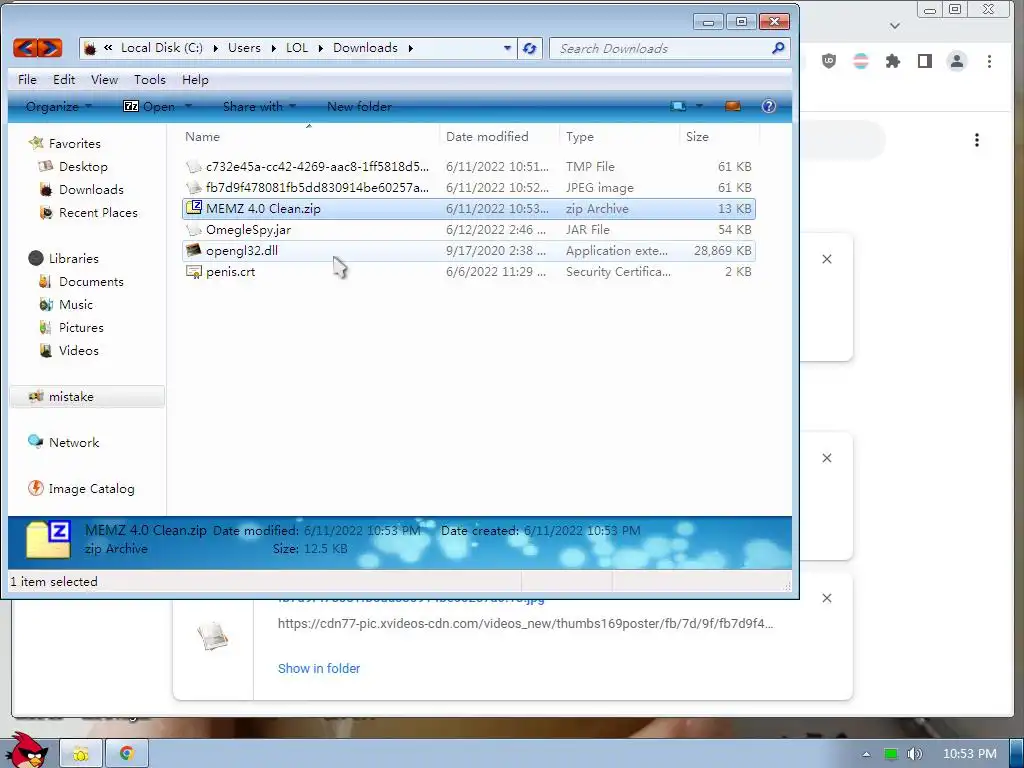
Task: Open the Help menu
Action: tap(195, 80)
